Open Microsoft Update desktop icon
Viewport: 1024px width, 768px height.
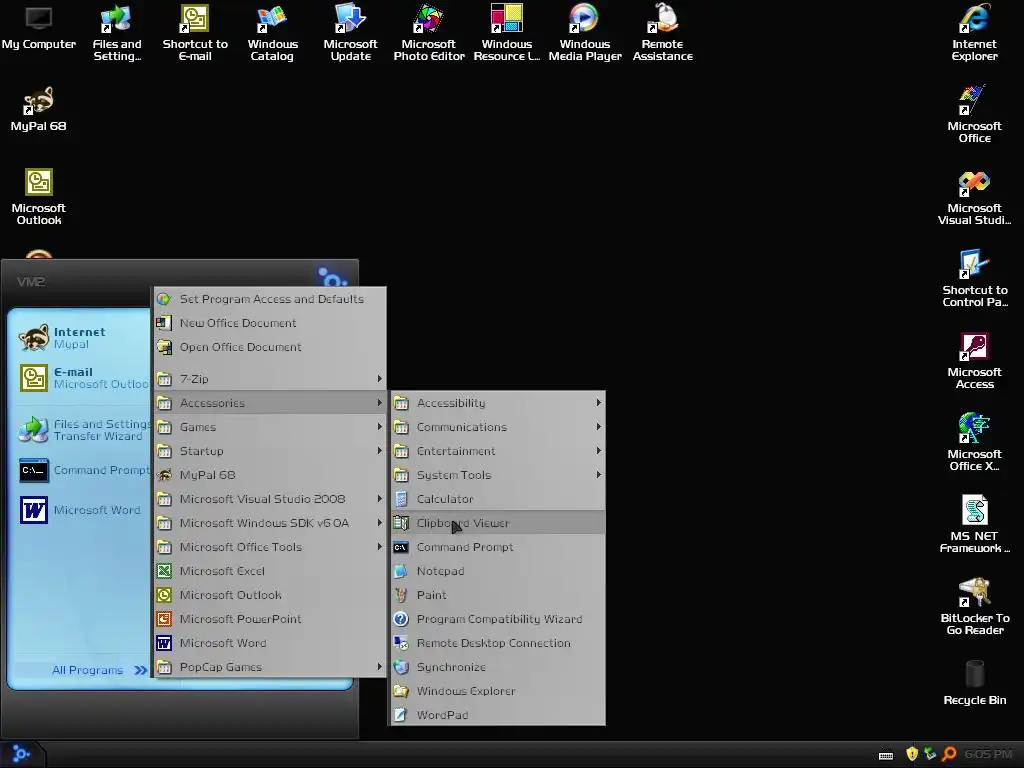350,33
